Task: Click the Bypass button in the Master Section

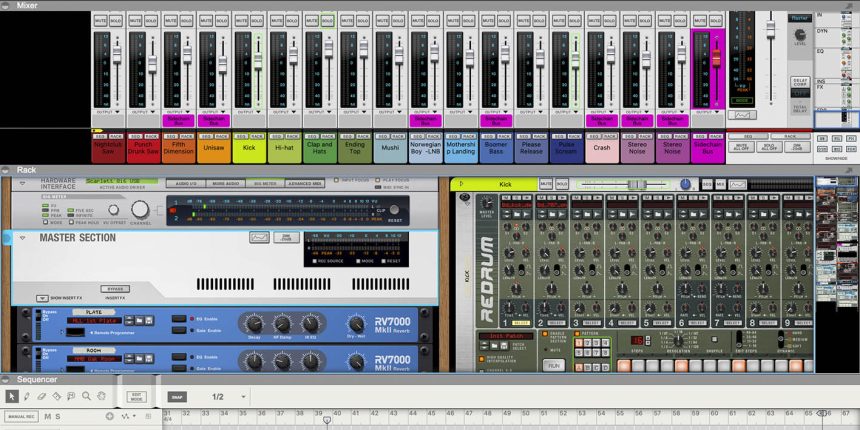Action: click(115, 289)
